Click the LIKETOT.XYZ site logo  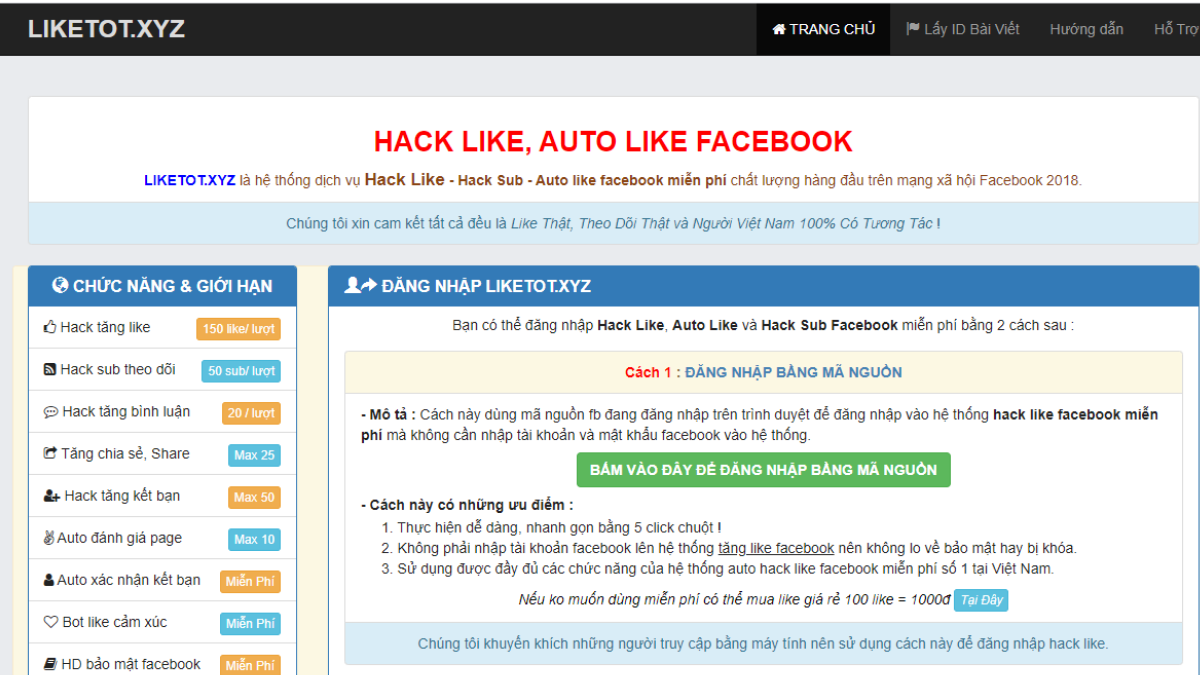point(106,29)
